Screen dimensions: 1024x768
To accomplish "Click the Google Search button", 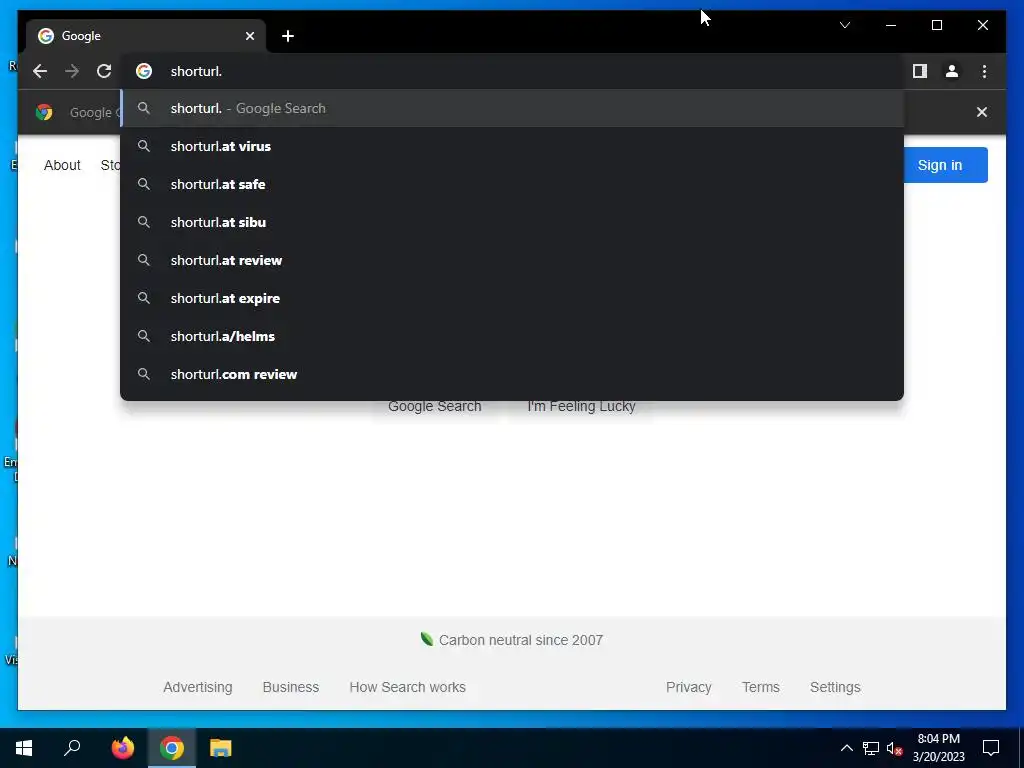I will (x=434, y=406).
